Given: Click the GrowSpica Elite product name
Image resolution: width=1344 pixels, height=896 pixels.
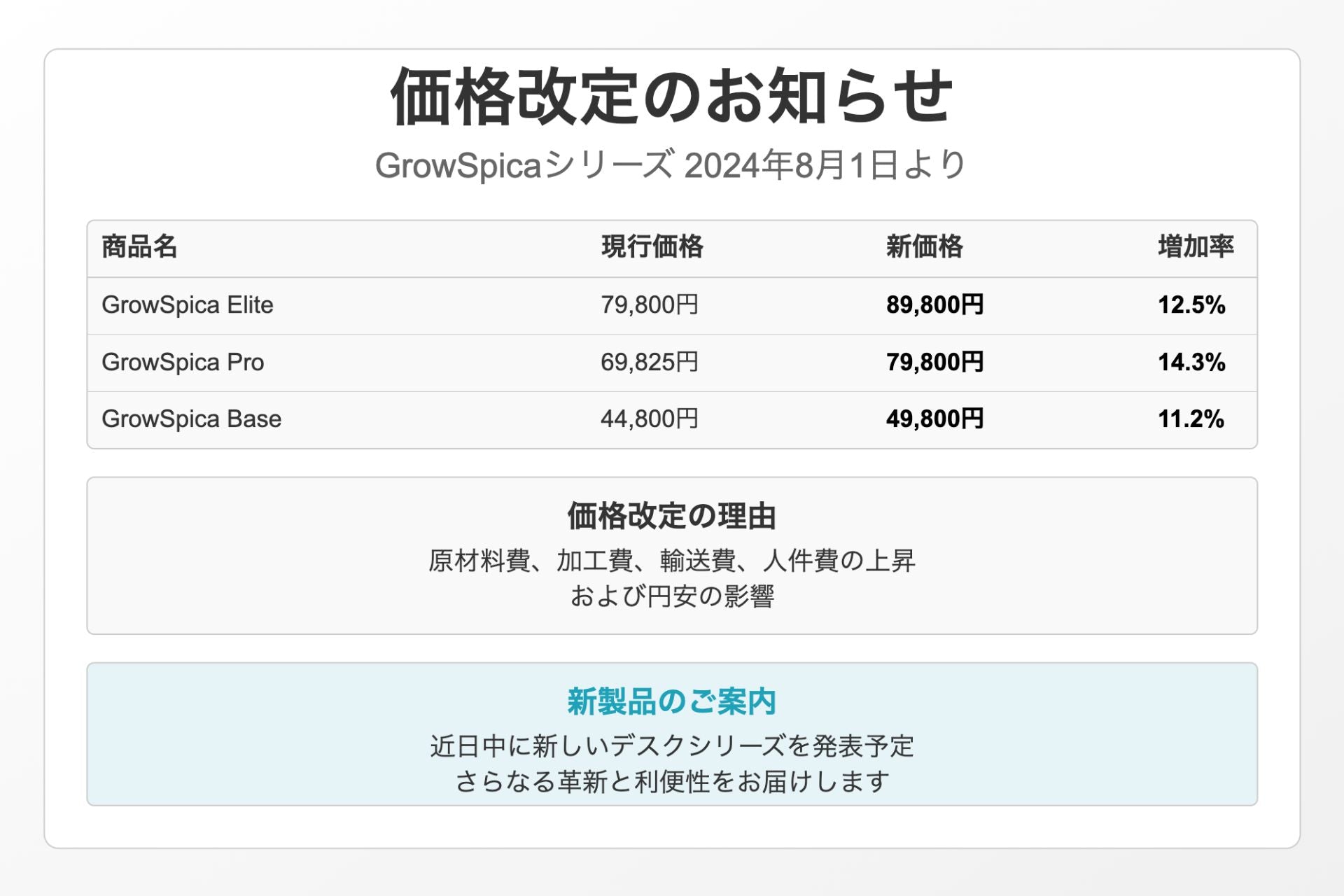Looking at the screenshot, I should point(187,305).
